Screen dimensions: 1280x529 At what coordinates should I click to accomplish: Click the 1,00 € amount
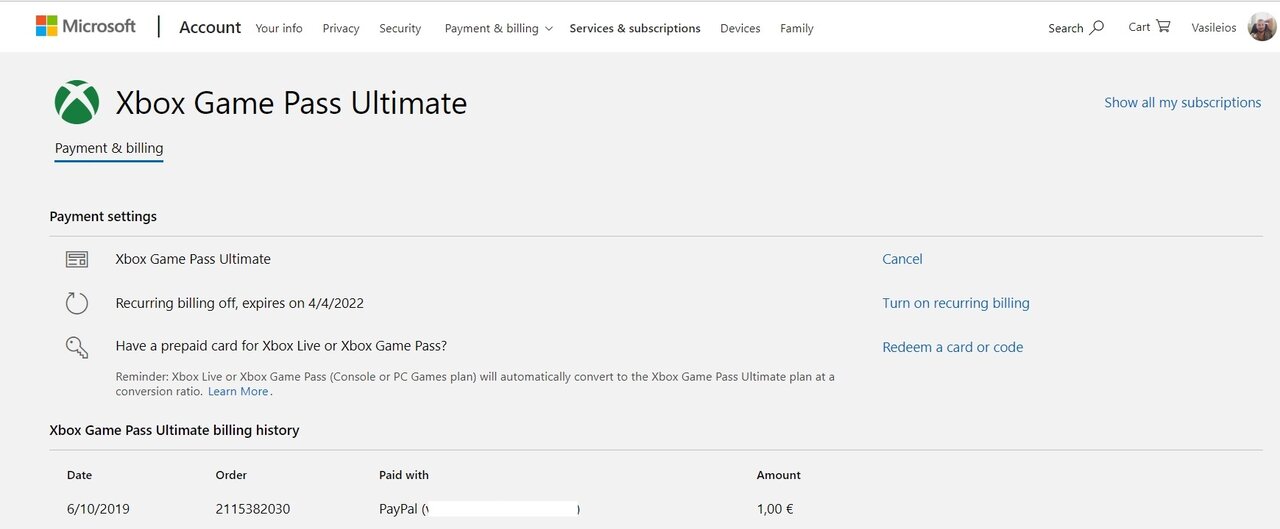(x=775, y=509)
